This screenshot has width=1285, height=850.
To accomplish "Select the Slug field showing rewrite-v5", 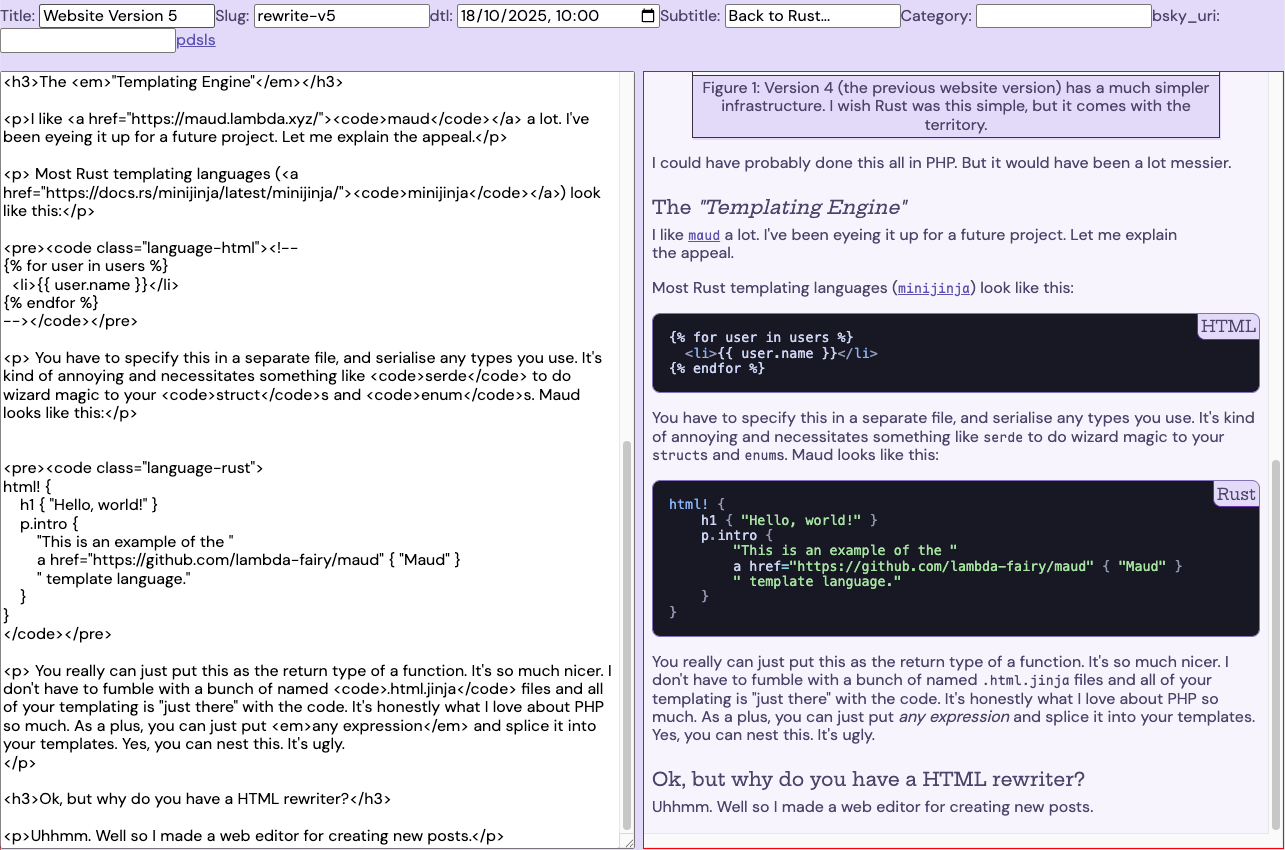I will point(341,16).
